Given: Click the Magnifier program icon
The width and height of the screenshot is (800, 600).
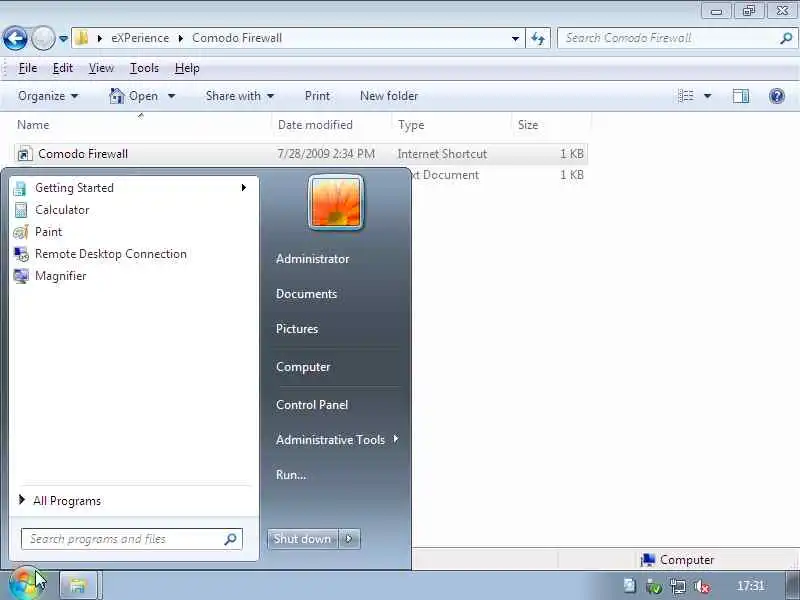Looking at the screenshot, I should (21, 276).
